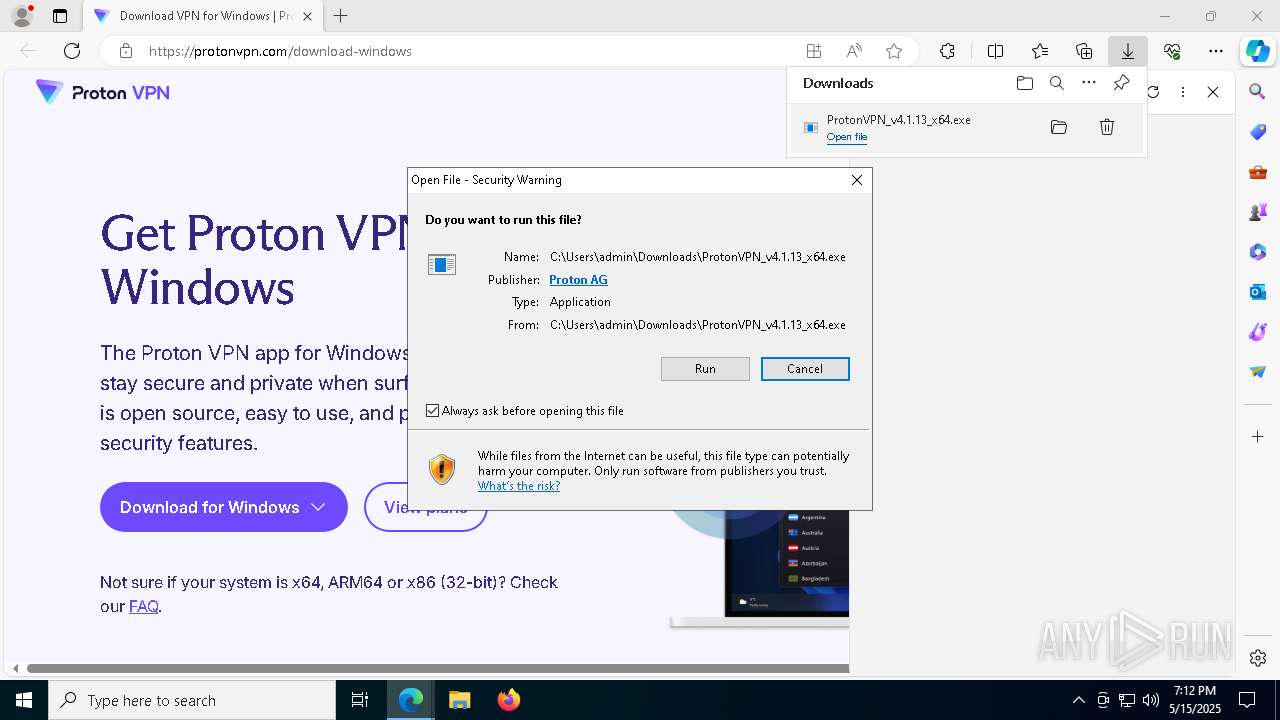
Task: Open sidebar settings gear icon
Action: [1258, 658]
